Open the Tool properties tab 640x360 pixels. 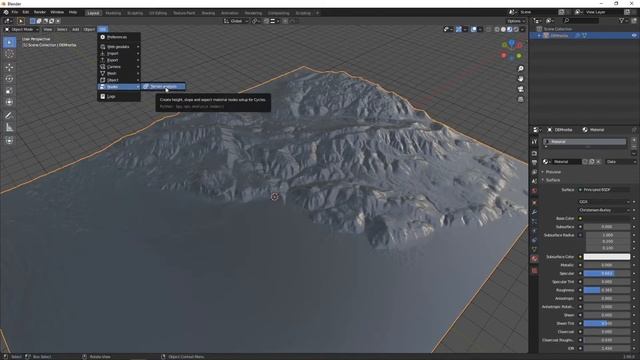click(534, 141)
